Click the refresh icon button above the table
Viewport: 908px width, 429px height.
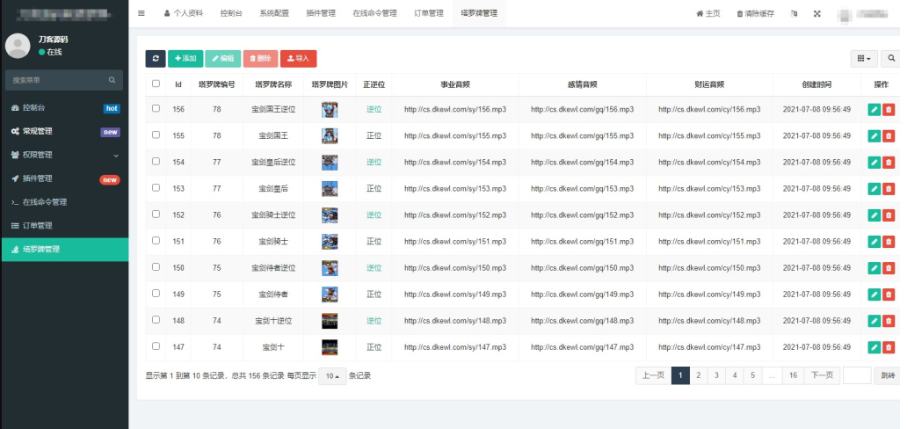155,59
